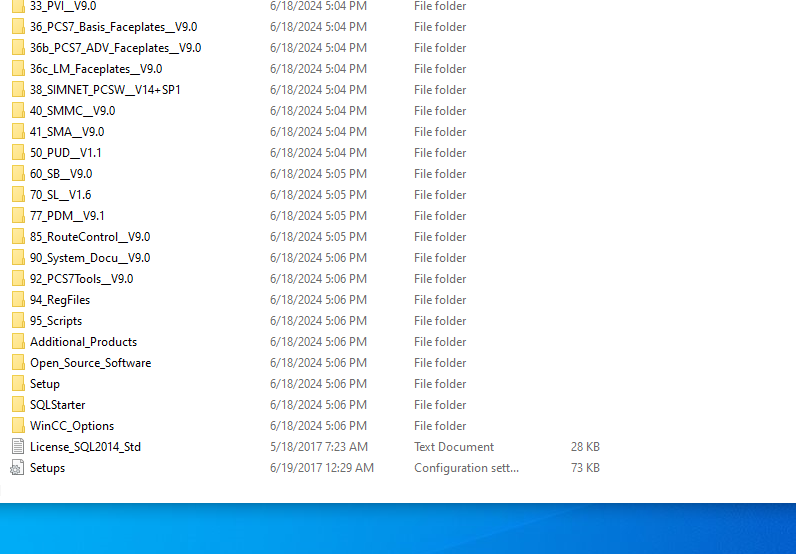Click the folder icon next to 94_RegFiles
Screen dimensions: 796x554
(18, 300)
